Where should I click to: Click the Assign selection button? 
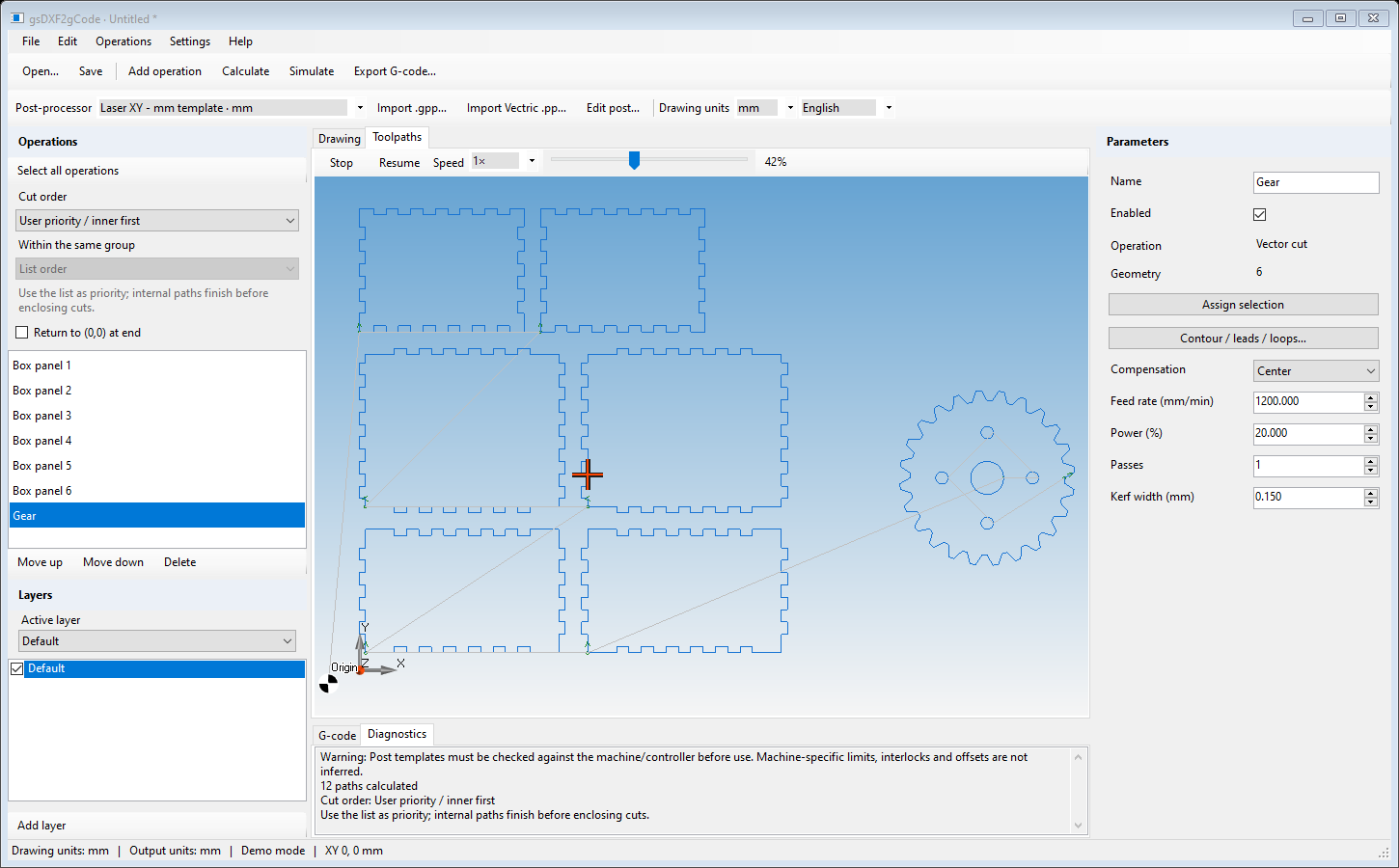tap(1243, 305)
